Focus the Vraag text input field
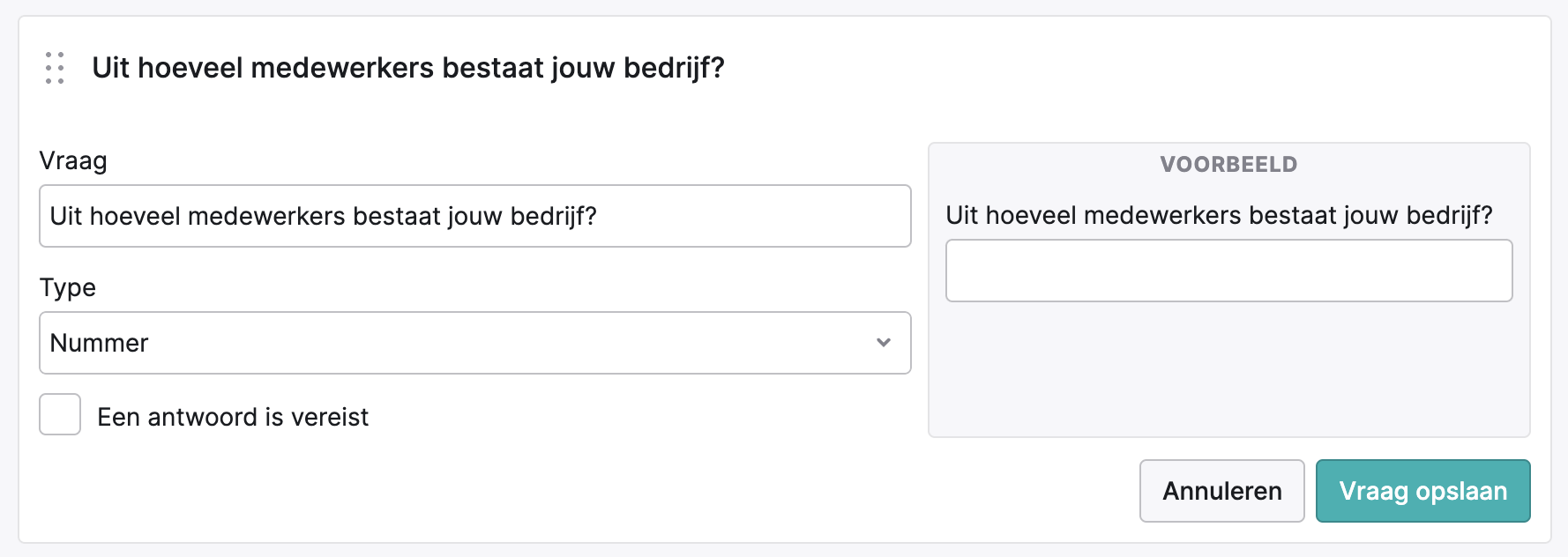Viewport: 1568px width, 557px height. (475, 216)
